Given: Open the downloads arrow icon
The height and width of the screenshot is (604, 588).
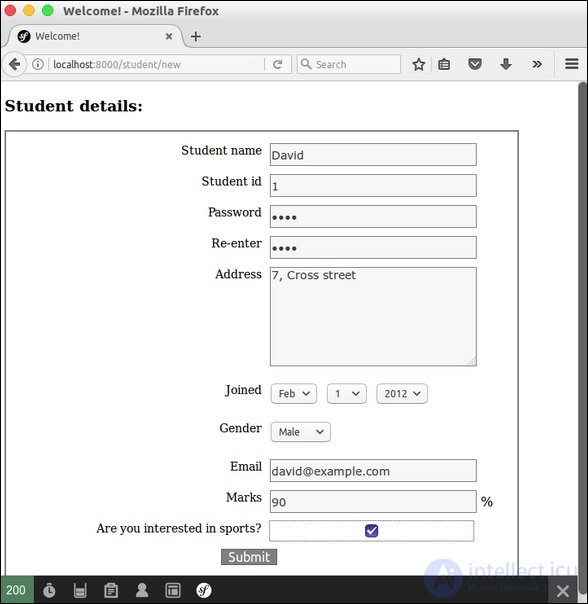Looking at the screenshot, I should pos(506,64).
